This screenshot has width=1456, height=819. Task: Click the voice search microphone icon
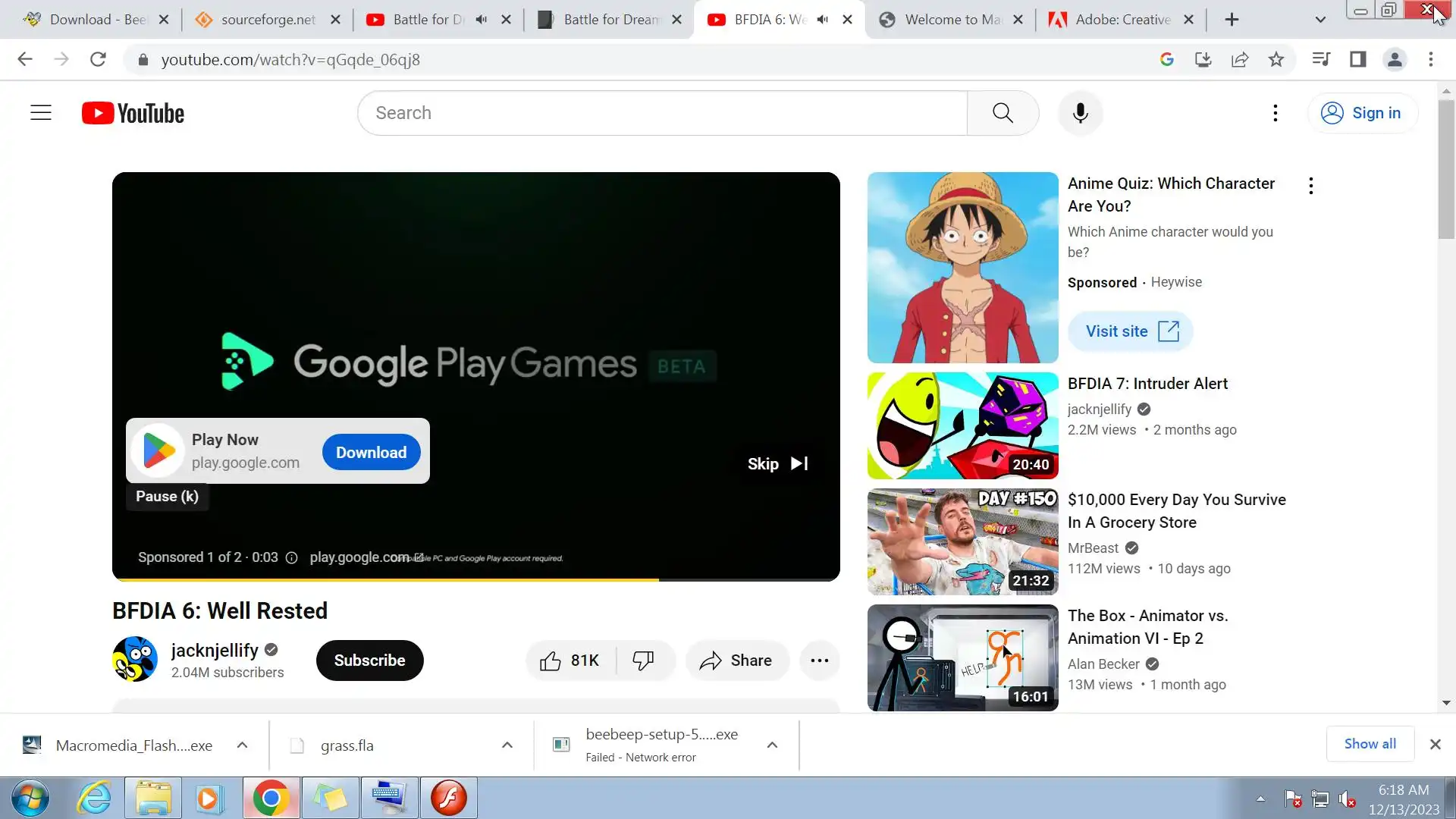click(x=1080, y=113)
